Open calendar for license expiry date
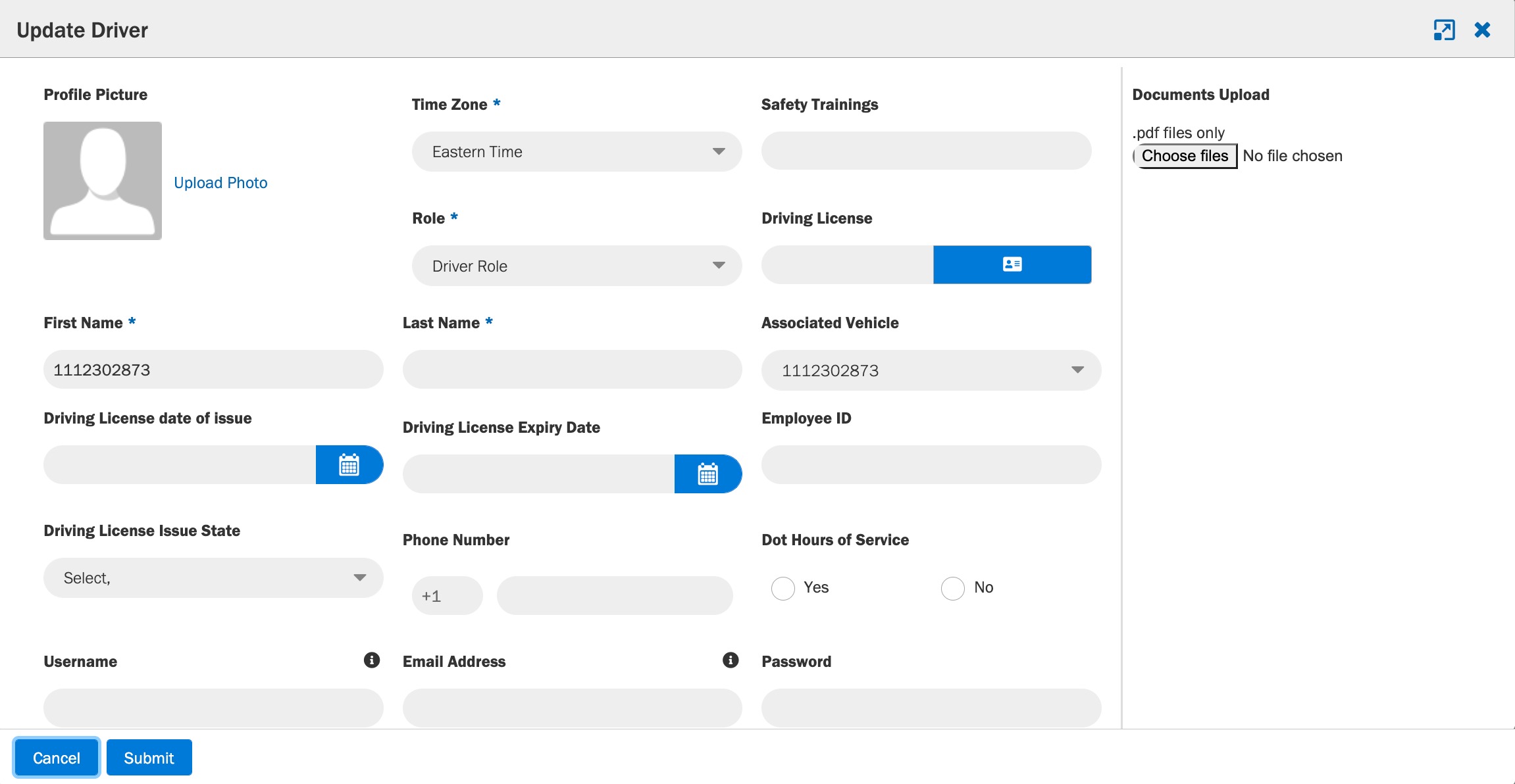Image resolution: width=1515 pixels, height=784 pixels. coord(708,474)
